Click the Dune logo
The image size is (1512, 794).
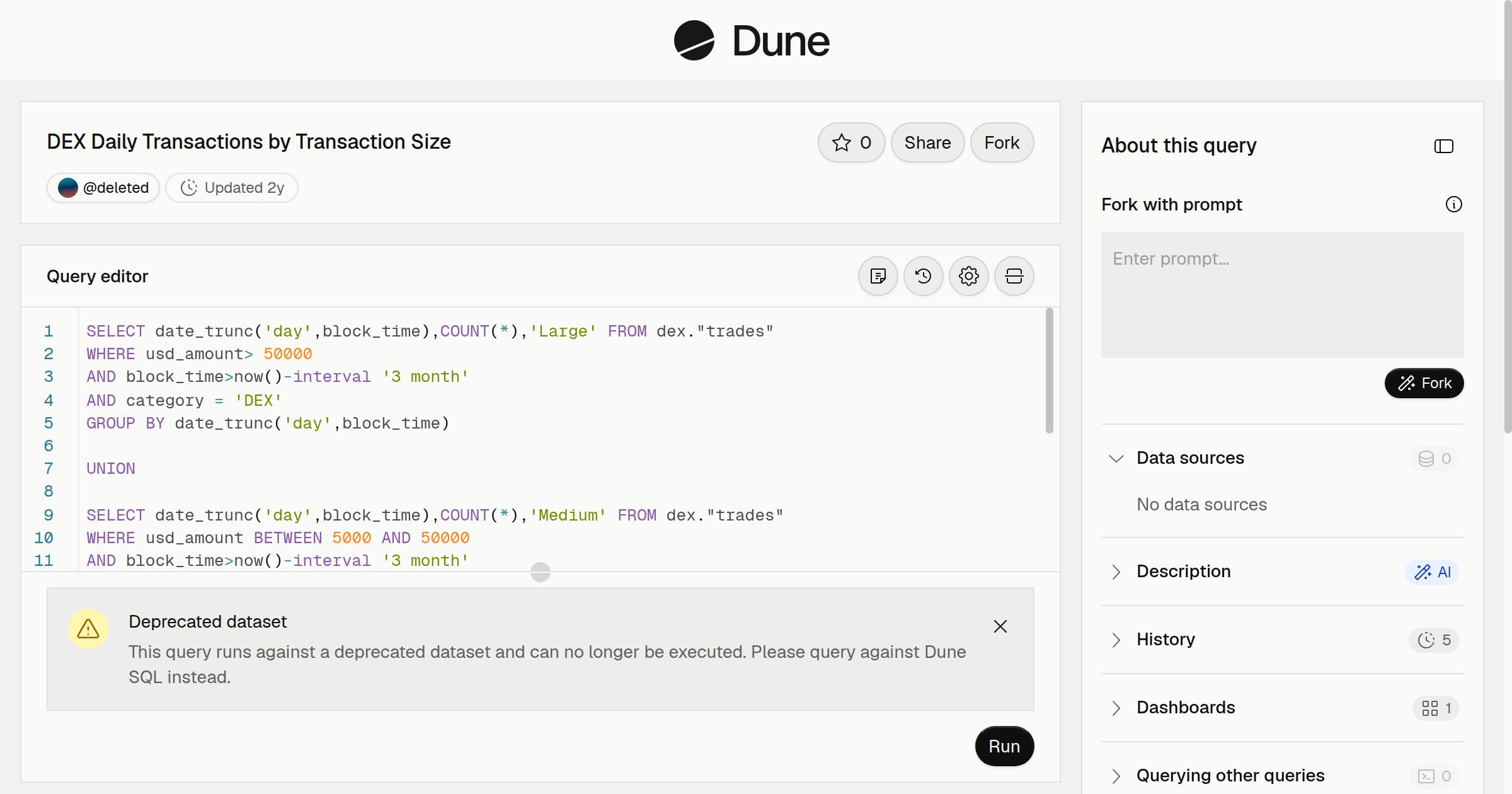752,40
